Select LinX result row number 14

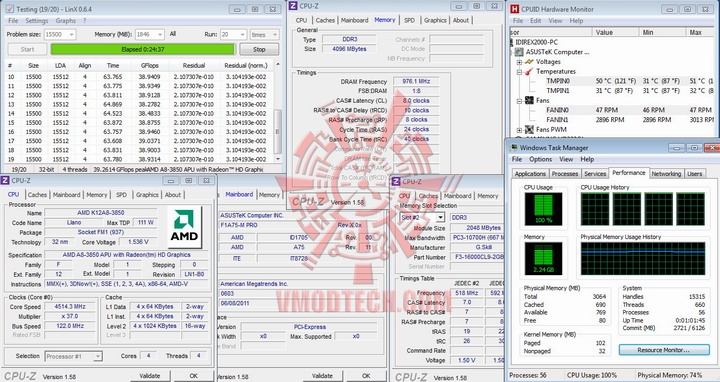click(140, 113)
